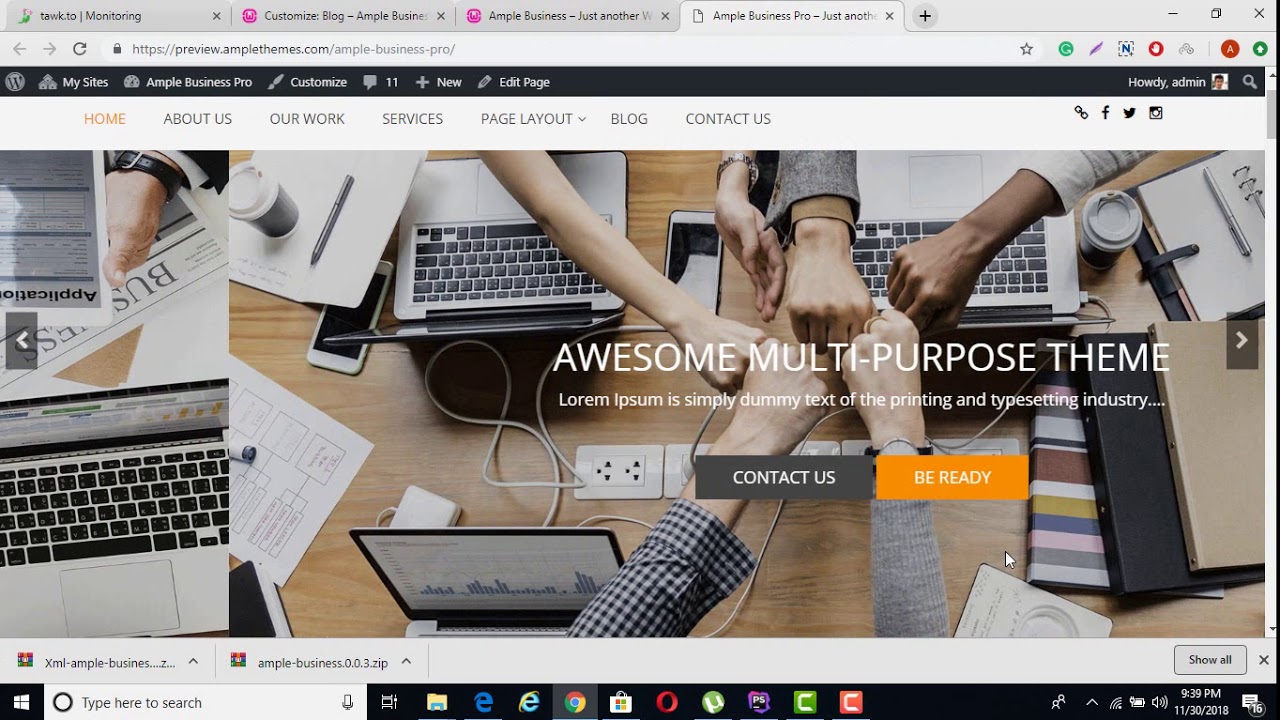Show the previous slide with left arrow
This screenshot has width=1280, height=720.
click(x=20, y=341)
